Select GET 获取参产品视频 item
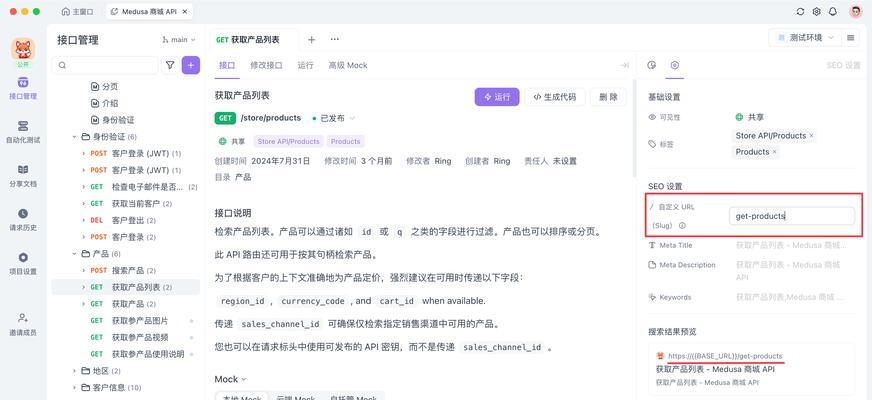Screen dimensions: 872x400 (126, 337)
